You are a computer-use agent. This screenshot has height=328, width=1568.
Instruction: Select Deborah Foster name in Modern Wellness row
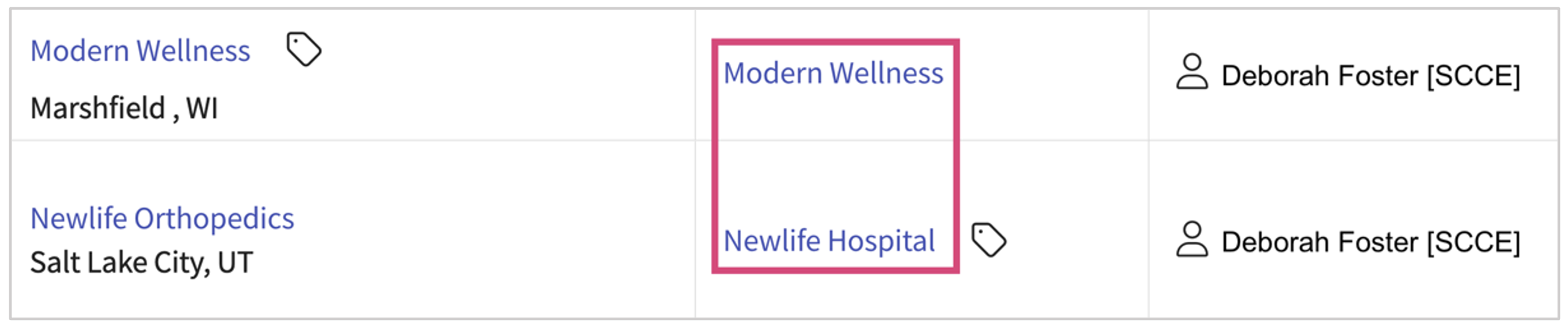1319,76
